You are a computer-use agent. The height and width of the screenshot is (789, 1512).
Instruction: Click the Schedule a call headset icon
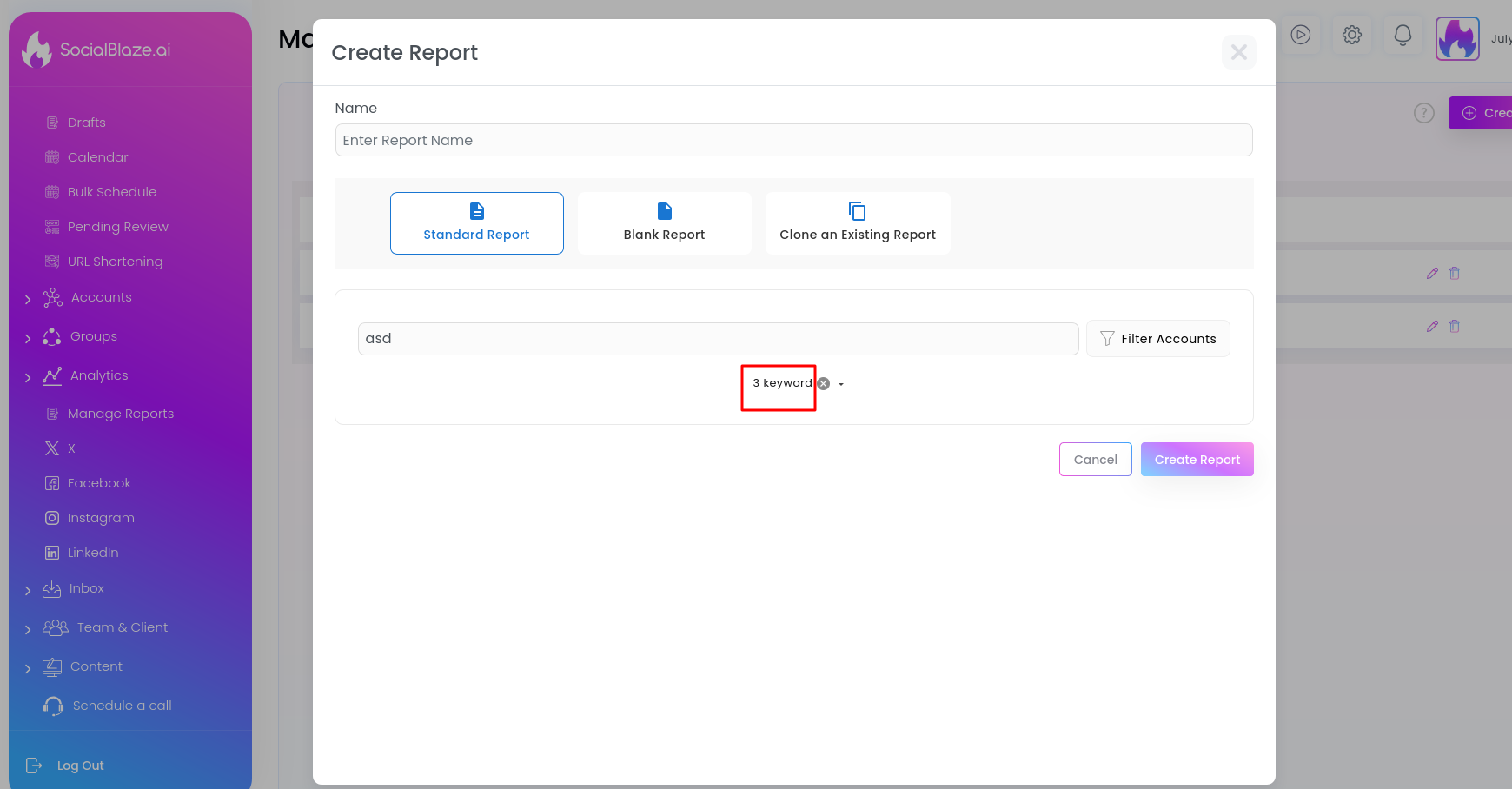tap(53, 706)
